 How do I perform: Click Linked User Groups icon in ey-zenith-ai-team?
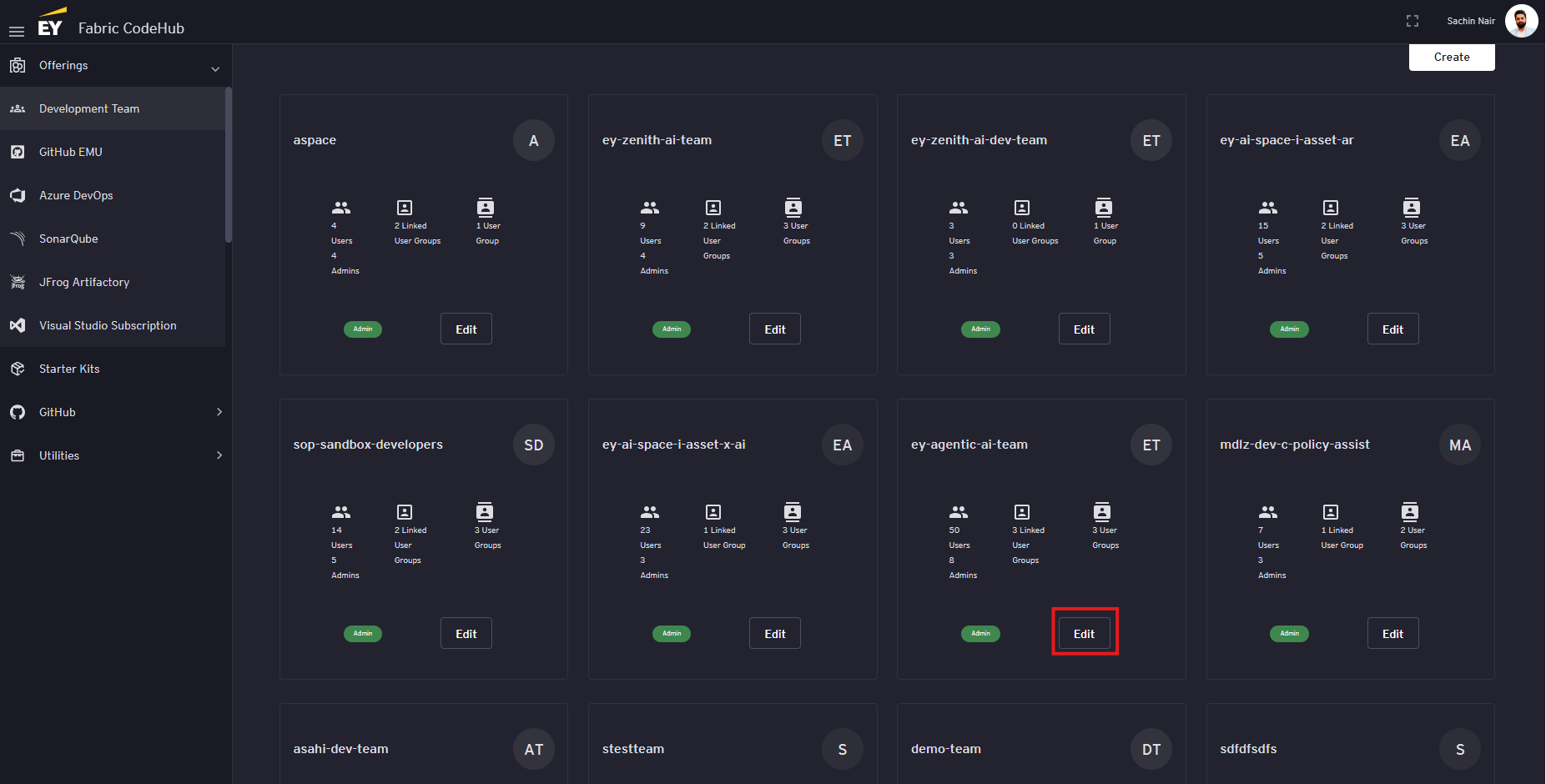713,208
